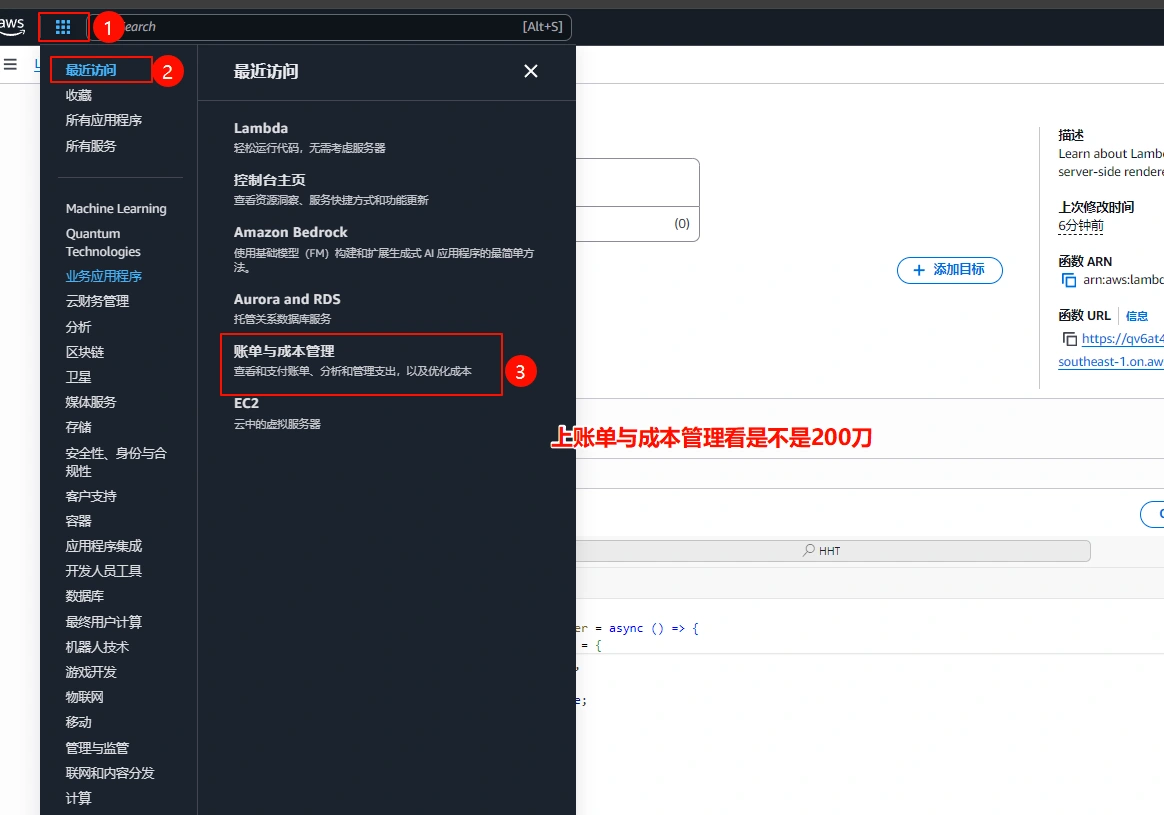Screen dimensions: 1164x815
Task: Click the HHT search bar in code editor
Action: tap(833, 551)
